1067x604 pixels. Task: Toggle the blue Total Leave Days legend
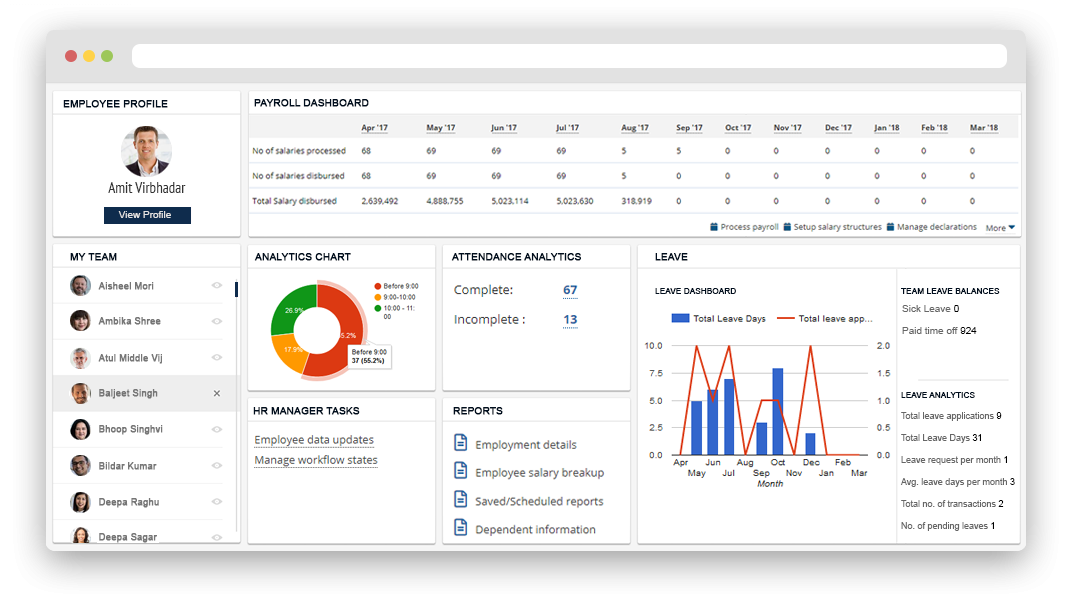(x=718, y=318)
